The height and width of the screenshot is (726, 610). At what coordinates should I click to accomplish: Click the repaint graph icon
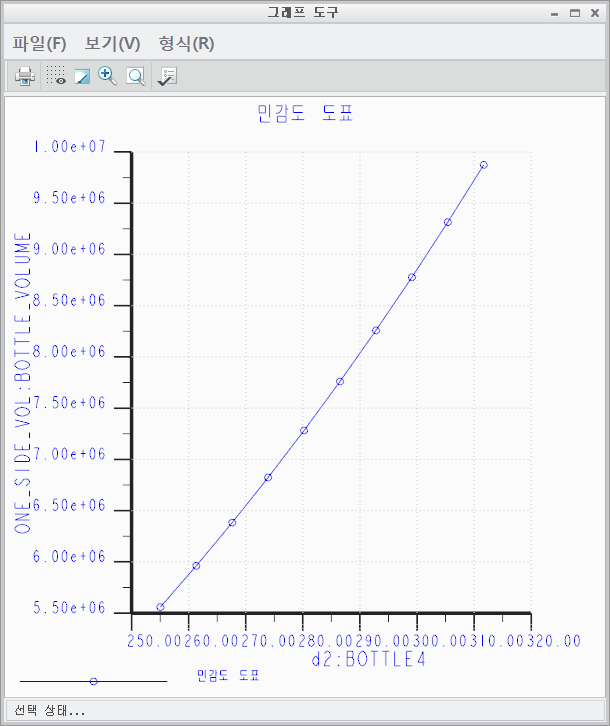coord(82,76)
